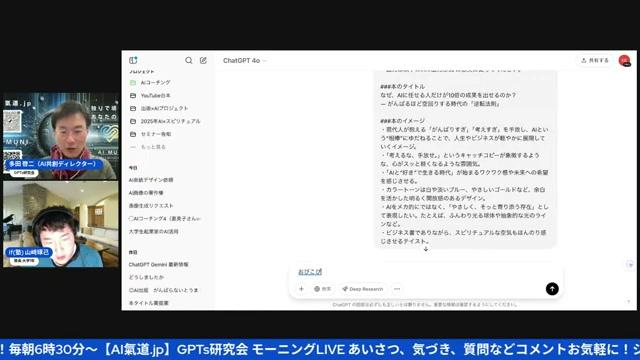The width and height of the screenshot is (640, 360).
Task: Open the AIコーチング project
Action: tap(156, 82)
